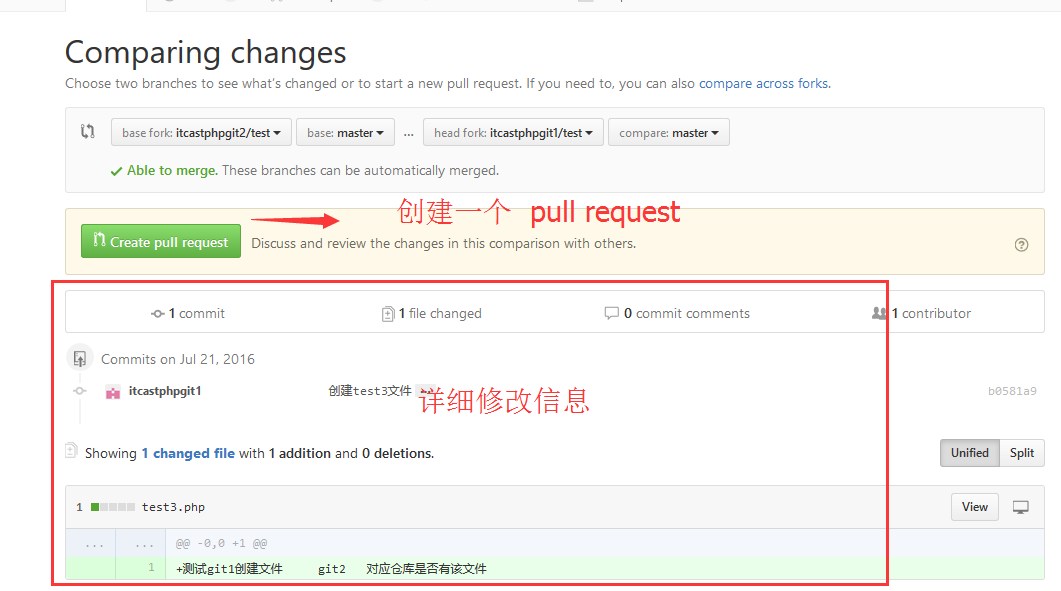The width and height of the screenshot is (1061, 591).
Task: Open the compare: master branch dropdown
Action: [669, 133]
